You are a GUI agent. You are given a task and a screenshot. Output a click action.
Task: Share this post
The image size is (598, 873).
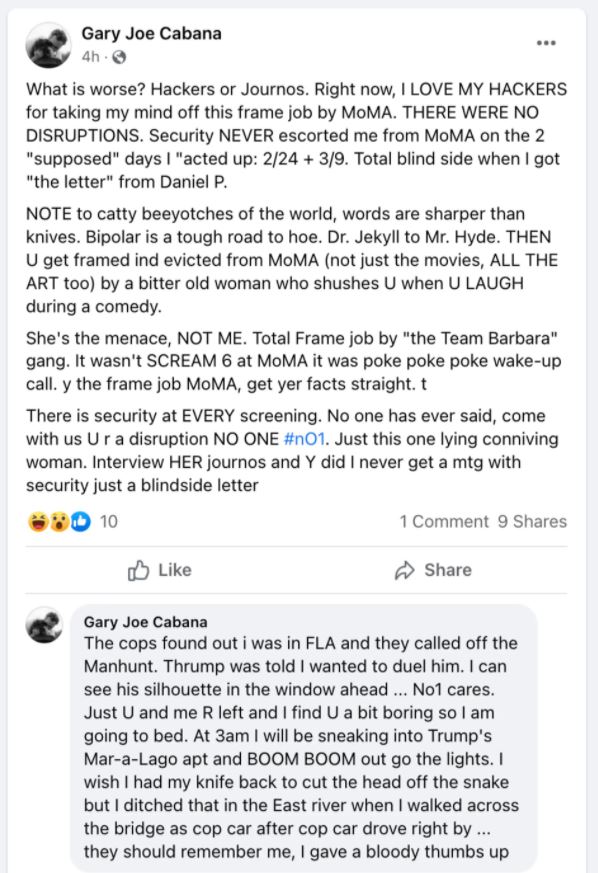tap(433, 570)
